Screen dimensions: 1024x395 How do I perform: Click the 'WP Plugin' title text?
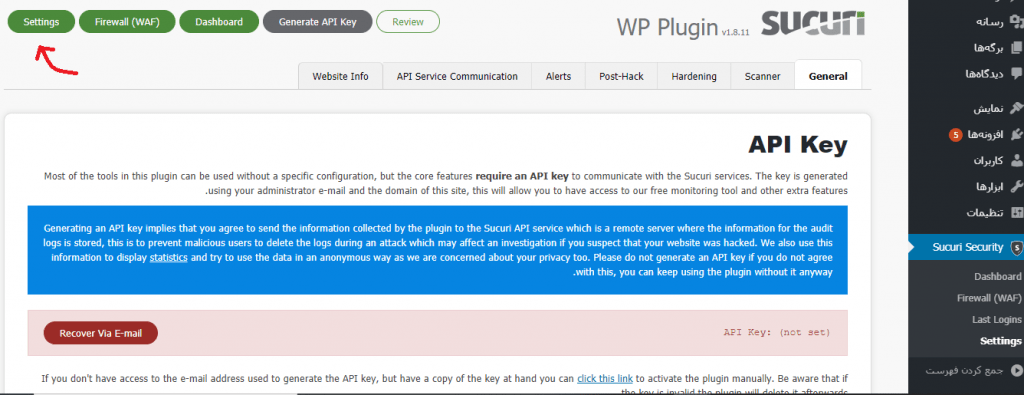pyautogui.click(x=667, y=26)
